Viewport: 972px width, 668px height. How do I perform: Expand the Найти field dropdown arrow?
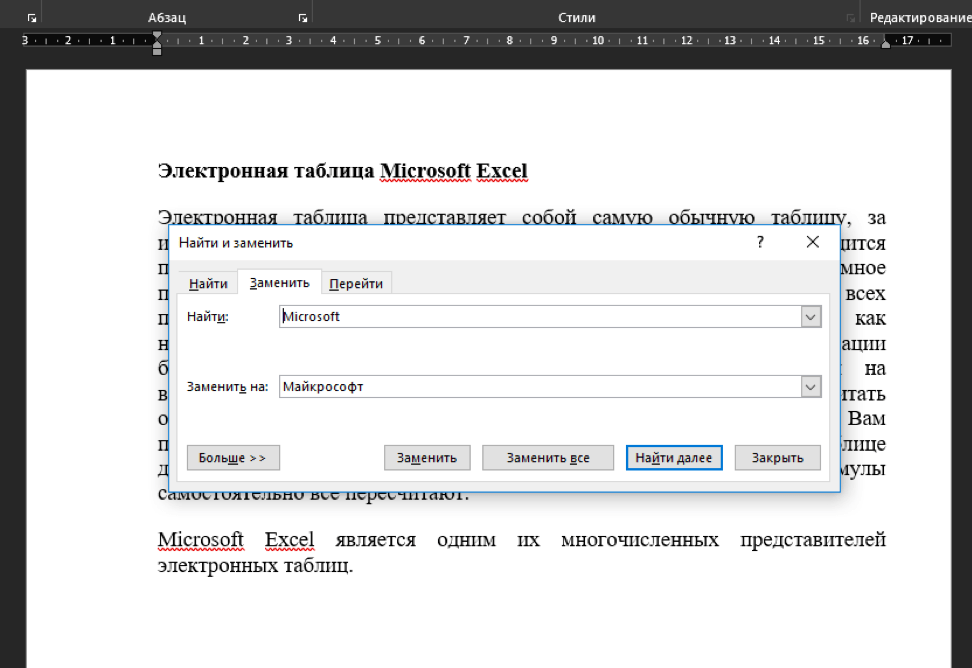pyautogui.click(x=810, y=317)
